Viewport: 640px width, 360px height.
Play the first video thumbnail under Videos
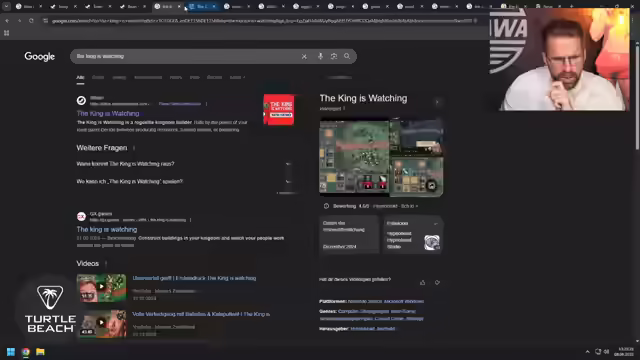(101, 288)
